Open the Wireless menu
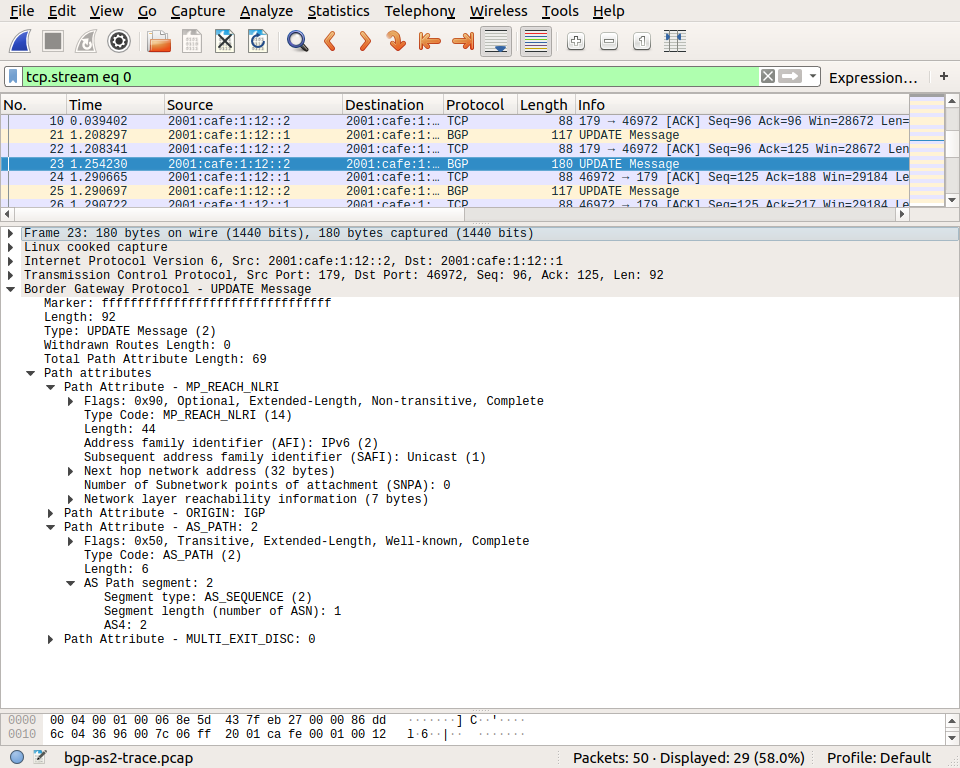960x768 pixels. point(498,11)
